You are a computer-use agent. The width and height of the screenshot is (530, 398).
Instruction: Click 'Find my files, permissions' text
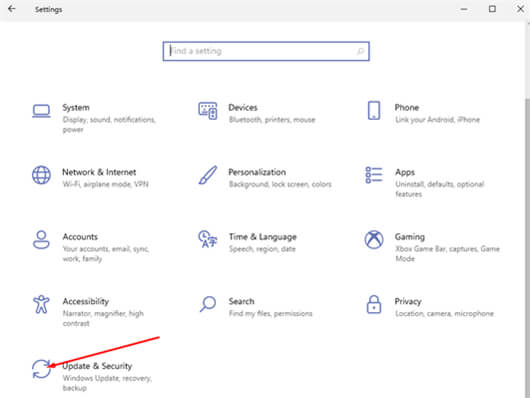click(270, 314)
